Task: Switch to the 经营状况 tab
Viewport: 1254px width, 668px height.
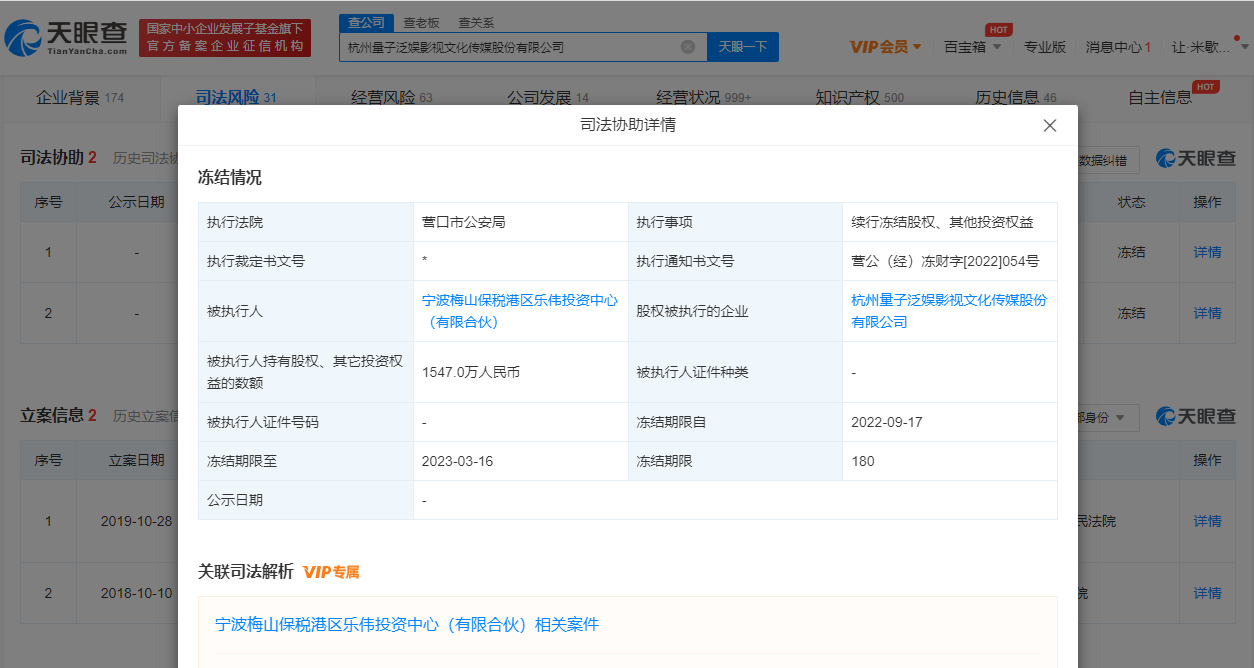Action: pos(704,97)
